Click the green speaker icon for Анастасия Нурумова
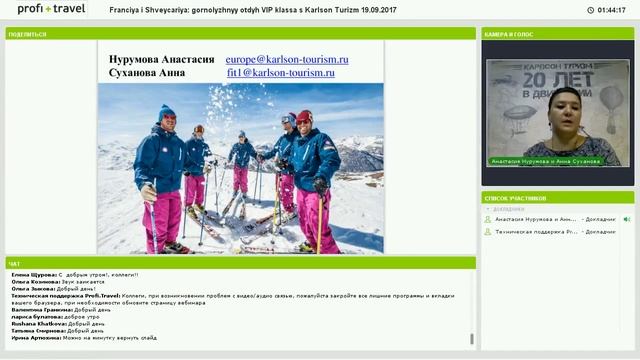 tap(627, 220)
